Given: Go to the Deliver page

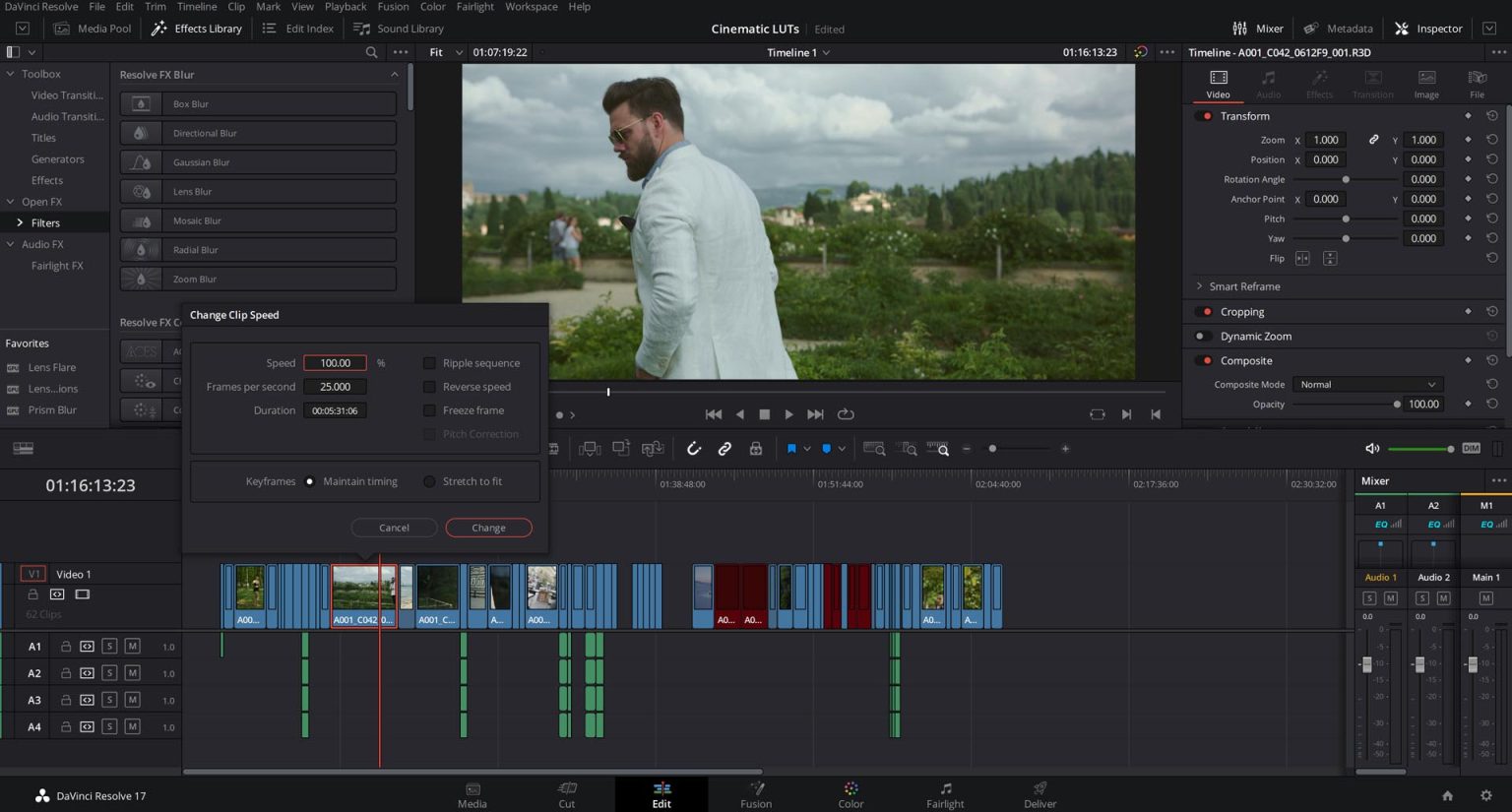Looking at the screenshot, I should pyautogui.click(x=1039, y=794).
